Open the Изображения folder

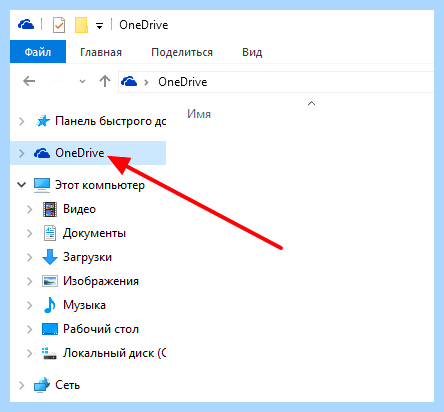(x=101, y=281)
